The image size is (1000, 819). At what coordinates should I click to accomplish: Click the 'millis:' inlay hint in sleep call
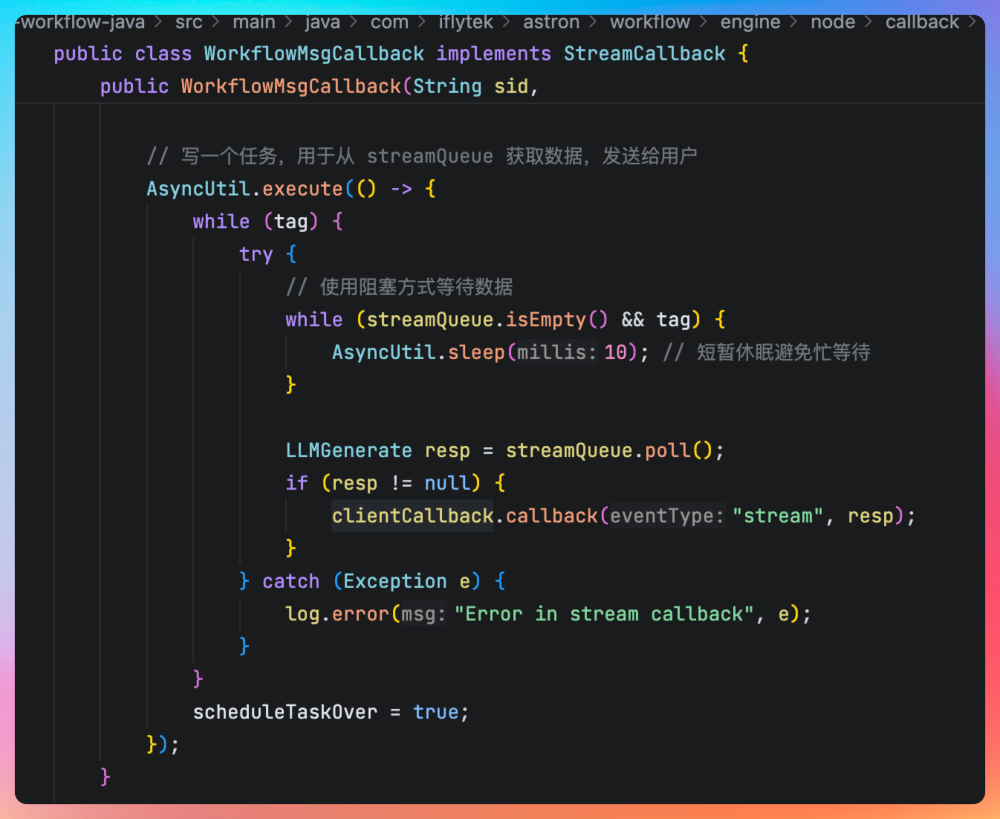557,352
